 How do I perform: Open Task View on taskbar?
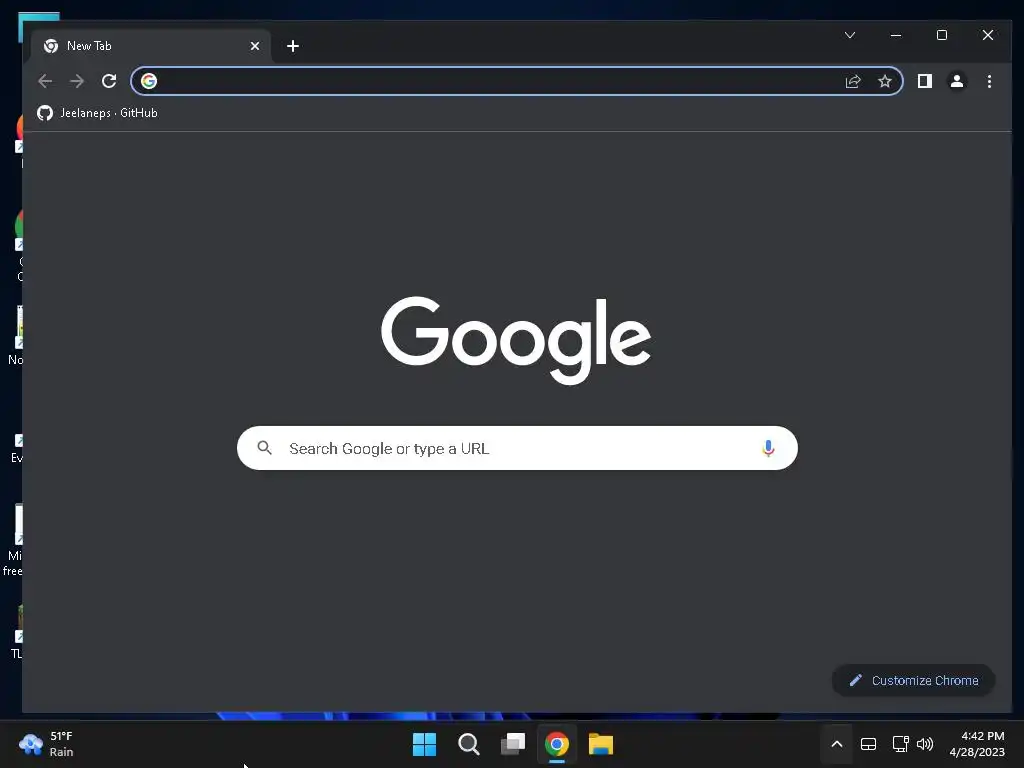coord(513,744)
